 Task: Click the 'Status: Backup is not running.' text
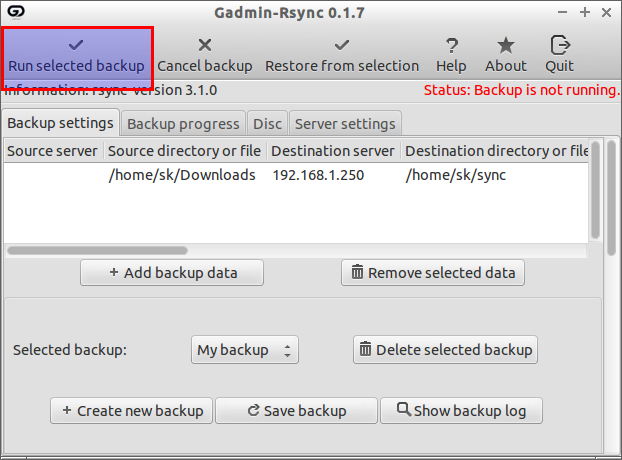click(521, 90)
